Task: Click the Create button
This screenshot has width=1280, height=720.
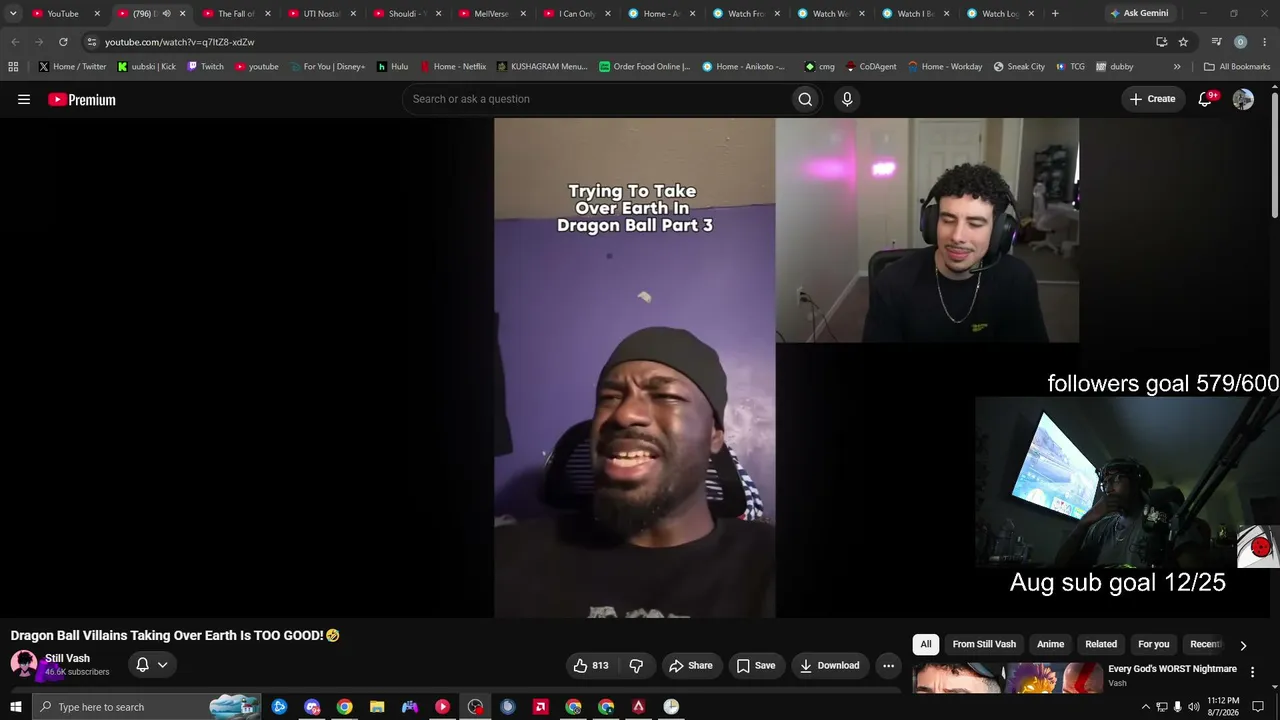Action: pyautogui.click(x=1152, y=99)
